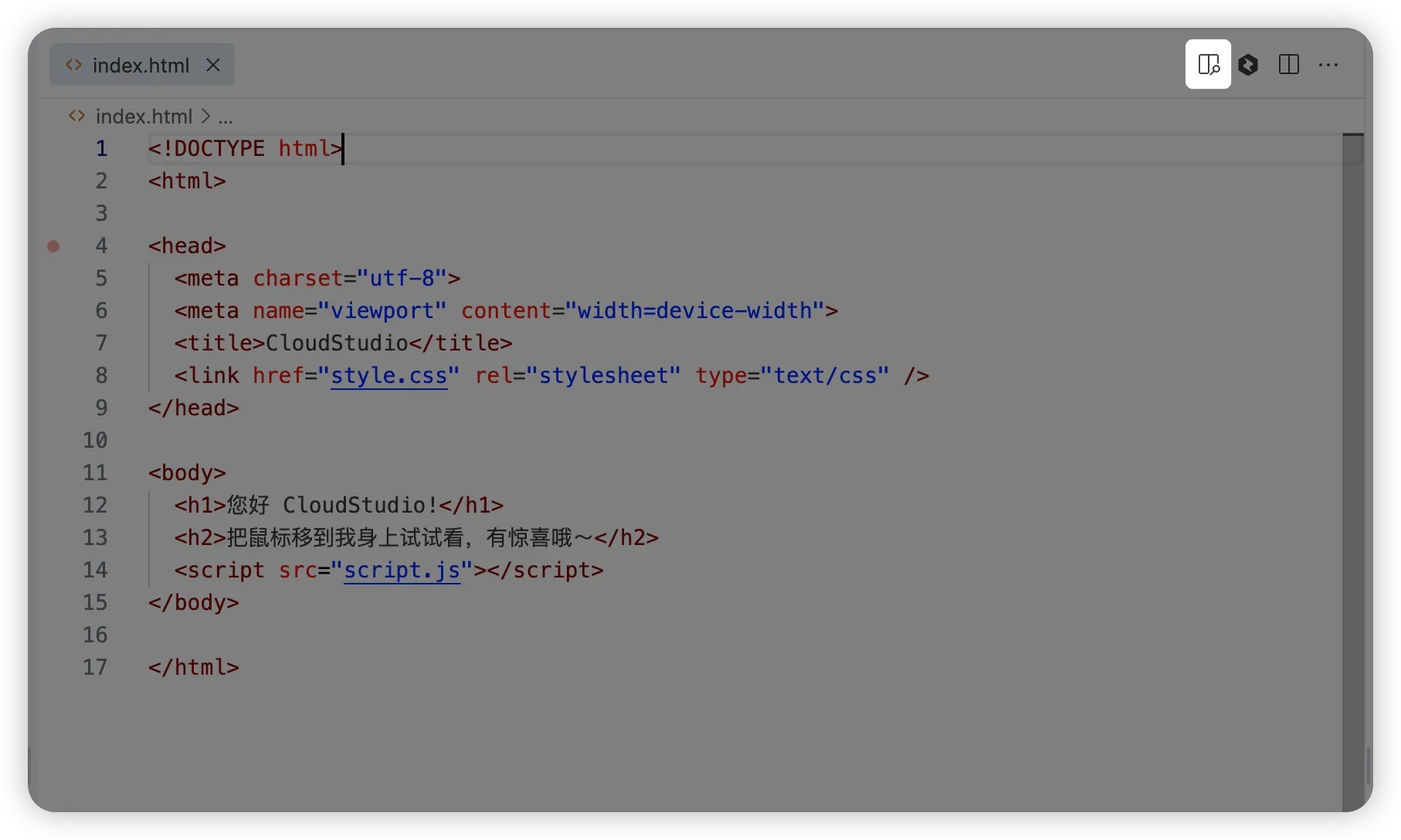Click line number 11 in the gutter
Viewport: 1401px width, 840px height.
[x=95, y=473]
